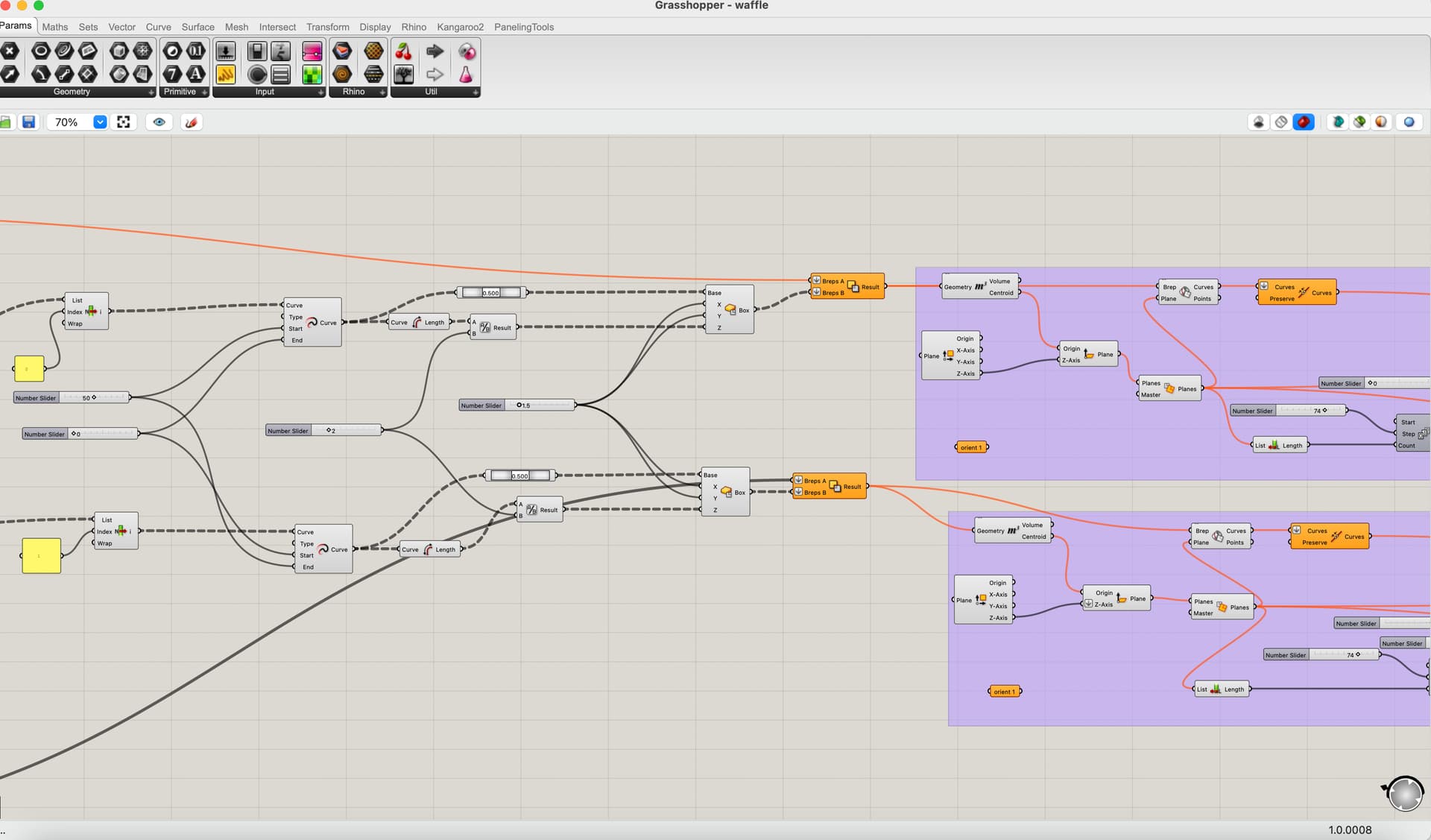Pick the Value List input icon
The image size is (1431, 840).
point(281,74)
